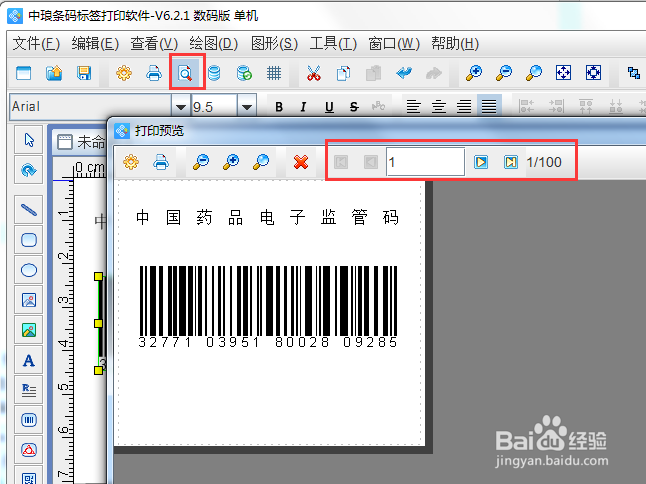Click the insert picture tool icon
Screen dimensions: 646x484
click(x=29, y=300)
